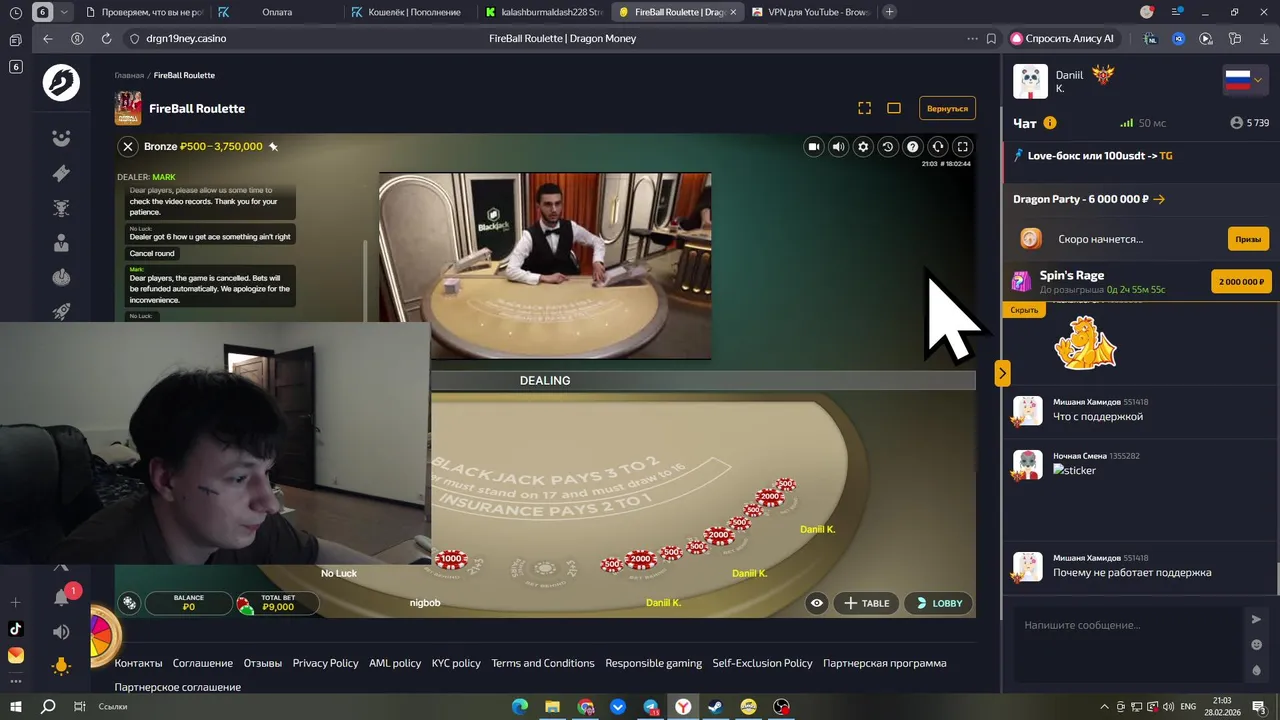Viewport: 1280px width, 720px height.
Task: Enter fullscreen using in-game expand icon
Action: [962, 147]
